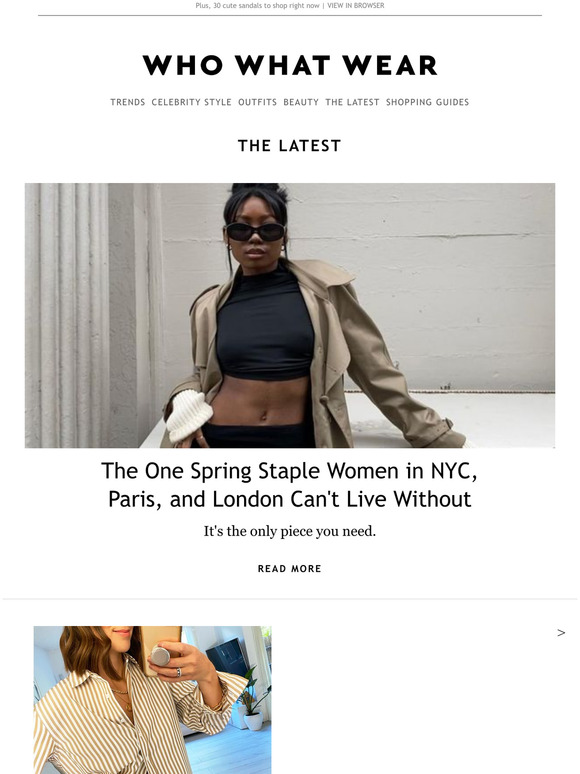Click the View in Browser link

[x=356, y=5]
